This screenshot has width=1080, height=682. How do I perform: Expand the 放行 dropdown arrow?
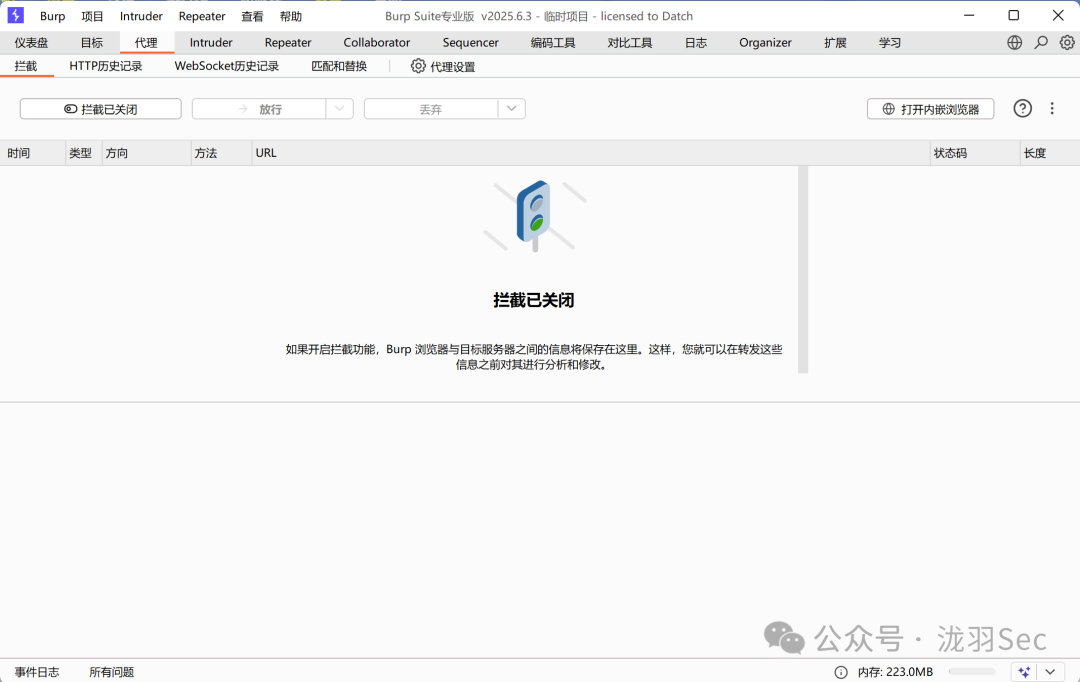(340, 109)
